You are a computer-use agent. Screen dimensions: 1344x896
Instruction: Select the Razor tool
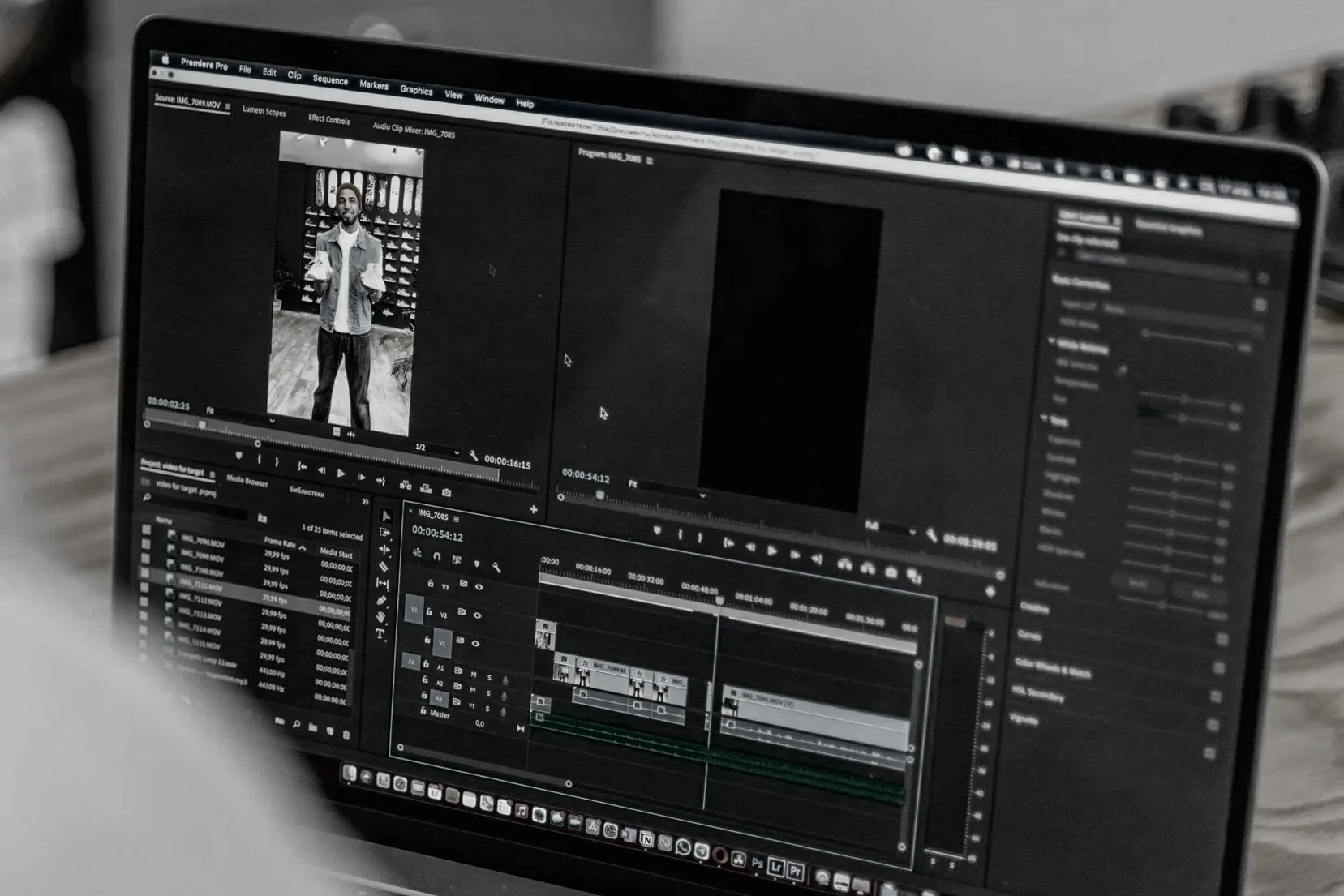(x=384, y=567)
